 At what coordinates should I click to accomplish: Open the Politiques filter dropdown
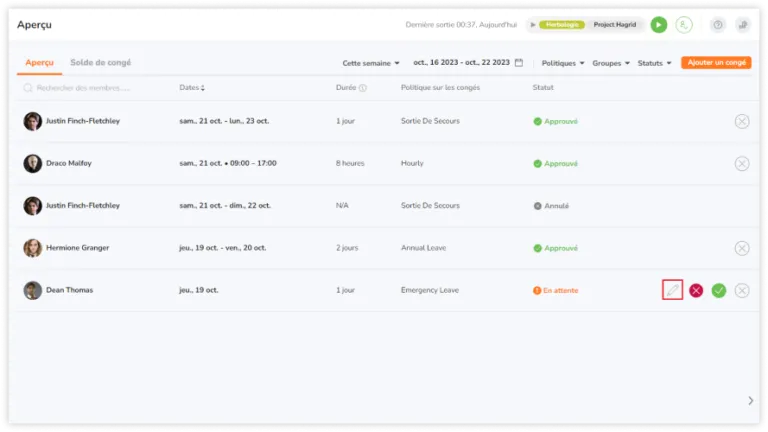pos(563,63)
